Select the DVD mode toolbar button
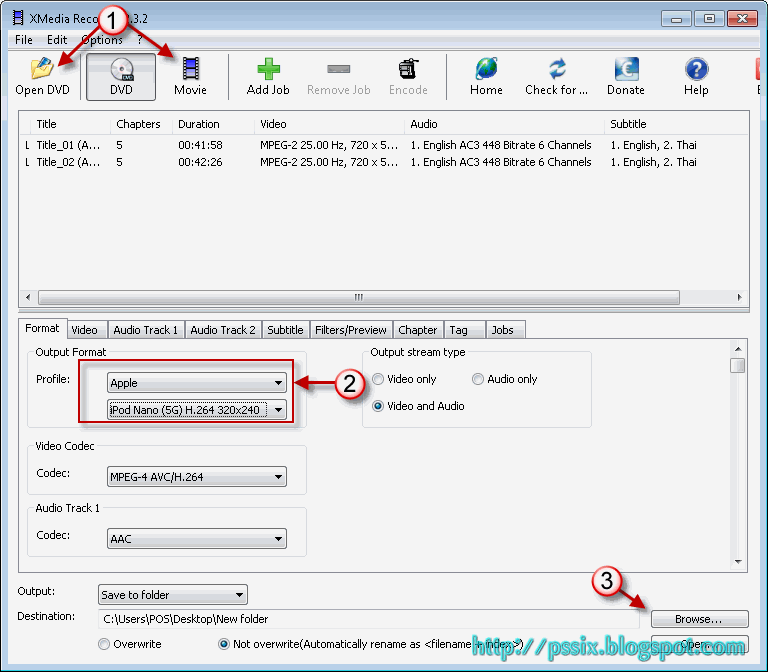The image size is (768, 672). [x=121, y=77]
